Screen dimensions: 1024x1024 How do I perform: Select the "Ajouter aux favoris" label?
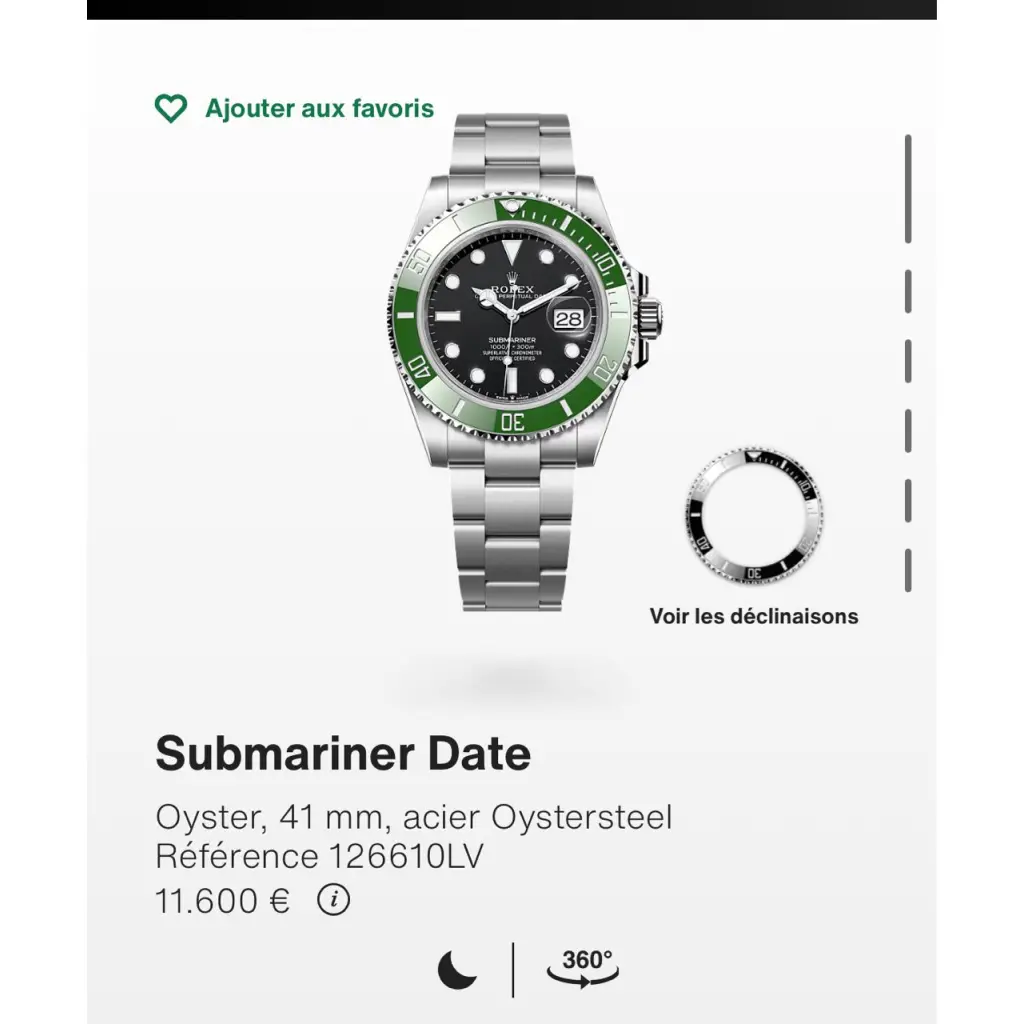point(319,108)
